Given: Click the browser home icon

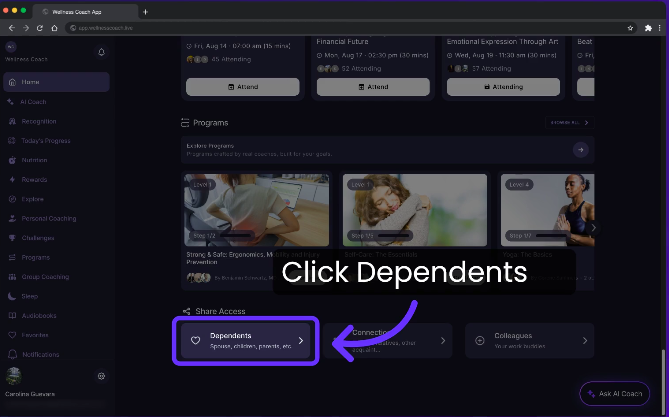Looking at the screenshot, I should pos(54,28).
